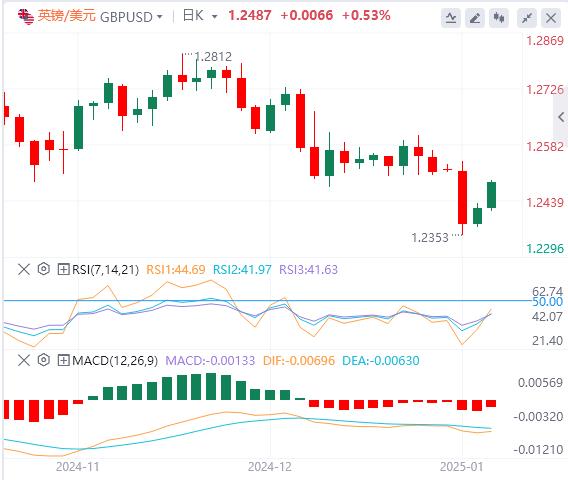Click the RSI(7,14,21) indicator label
568x480 pixels.
[x=105, y=270]
